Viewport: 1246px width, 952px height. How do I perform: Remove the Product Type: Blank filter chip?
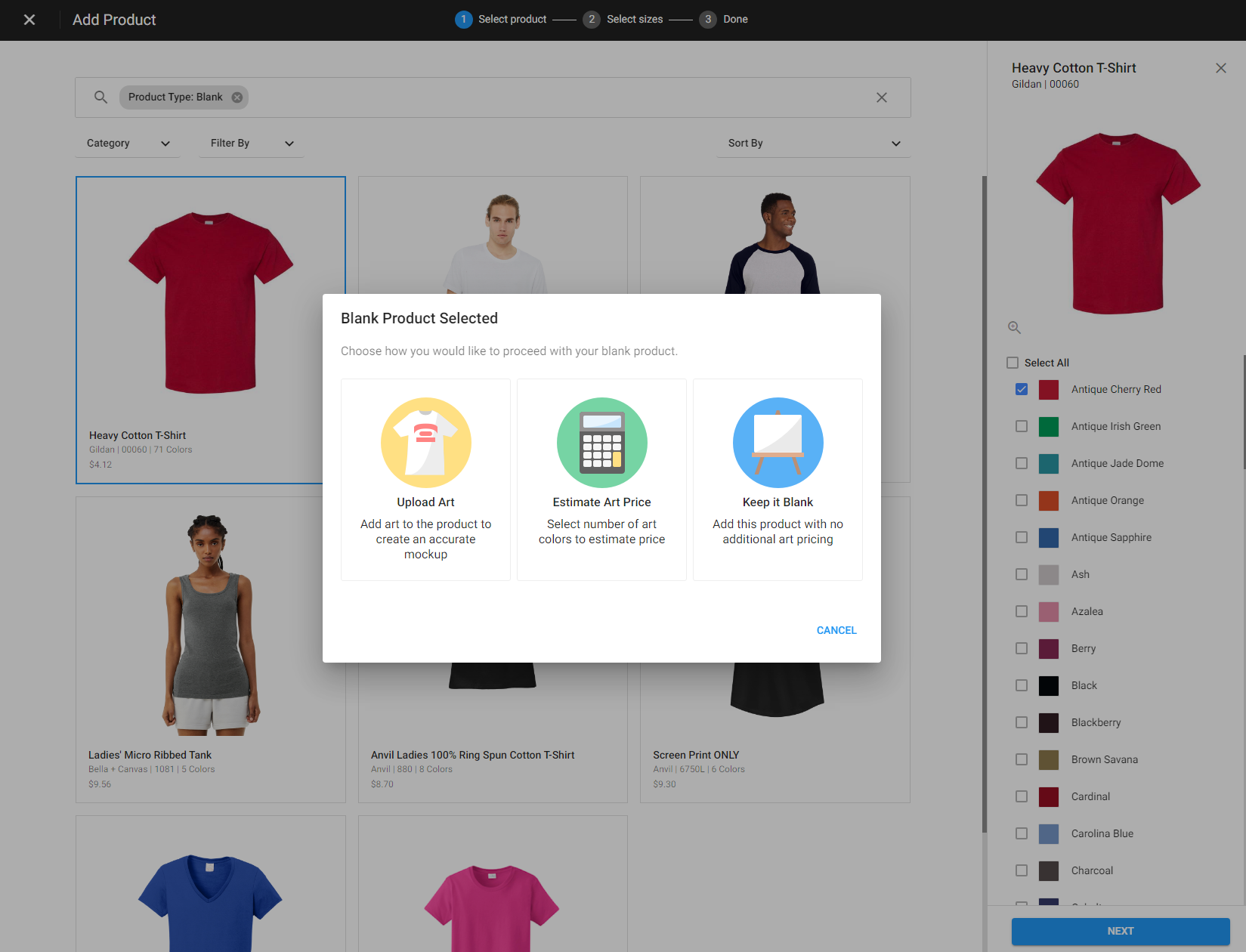237,97
